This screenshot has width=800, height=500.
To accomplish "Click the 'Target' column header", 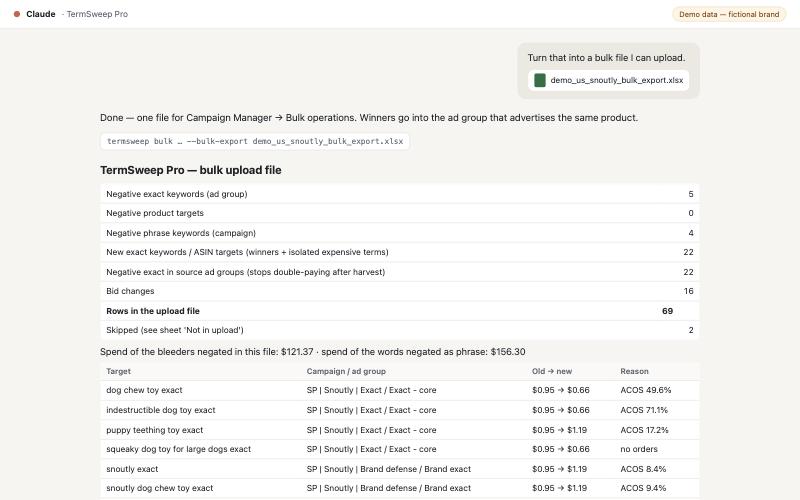I will 118,371.
